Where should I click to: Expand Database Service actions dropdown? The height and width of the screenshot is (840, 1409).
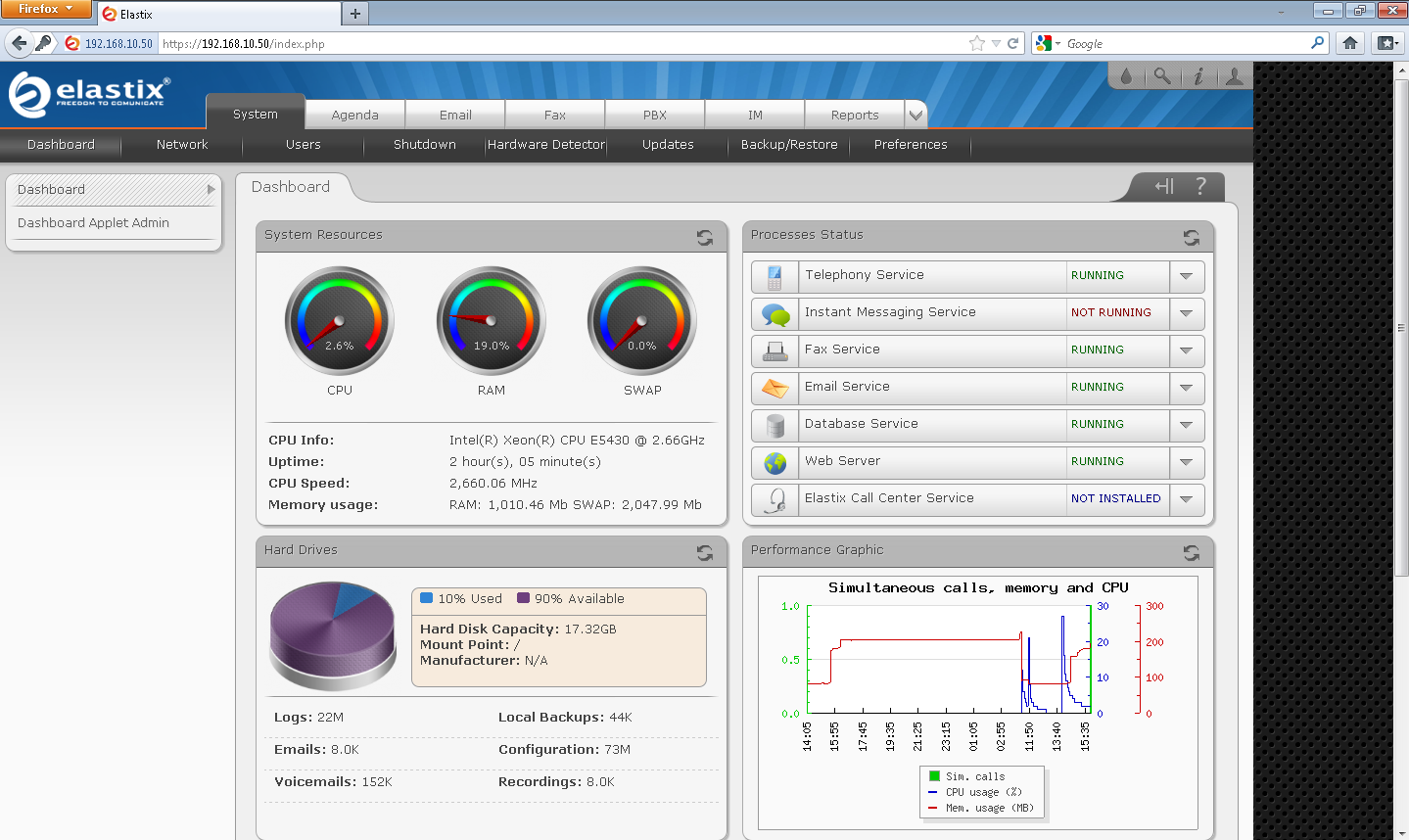click(x=1187, y=426)
